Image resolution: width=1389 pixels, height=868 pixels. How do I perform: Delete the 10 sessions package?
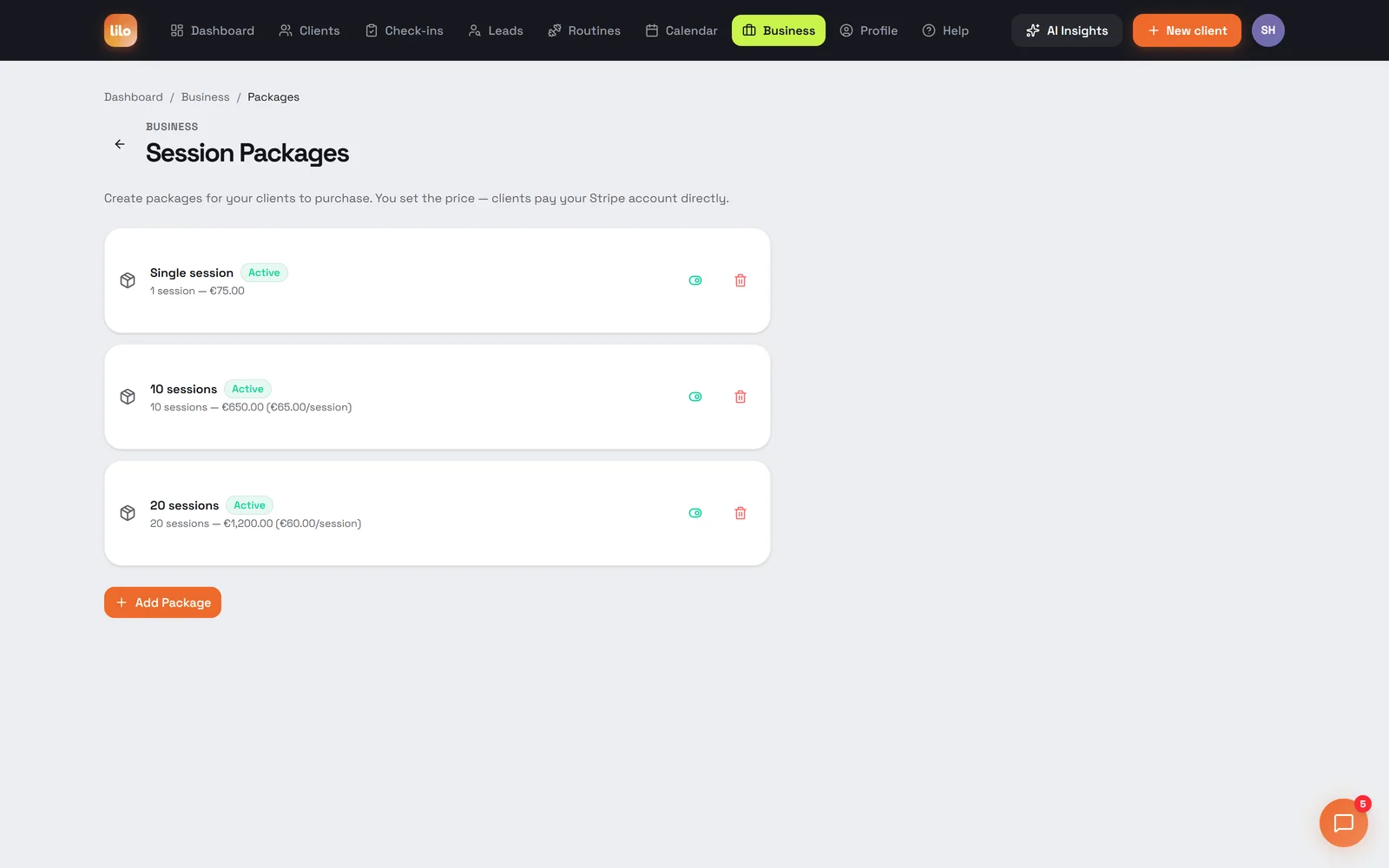coord(741,397)
